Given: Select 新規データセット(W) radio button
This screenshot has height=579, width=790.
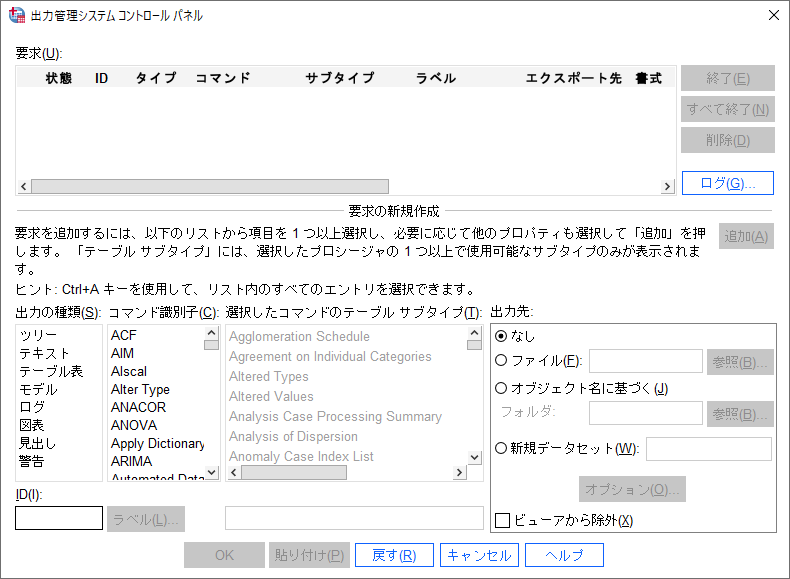Looking at the screenshot, I should point(502,448).
